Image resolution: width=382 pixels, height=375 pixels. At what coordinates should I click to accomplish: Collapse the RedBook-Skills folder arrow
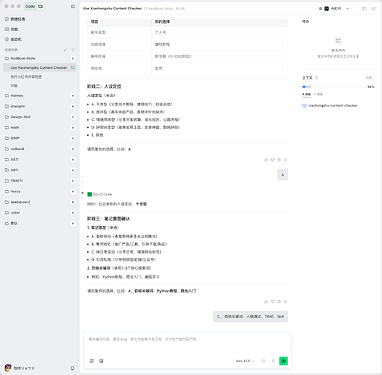pyautogui.click(x=73, y=58)
